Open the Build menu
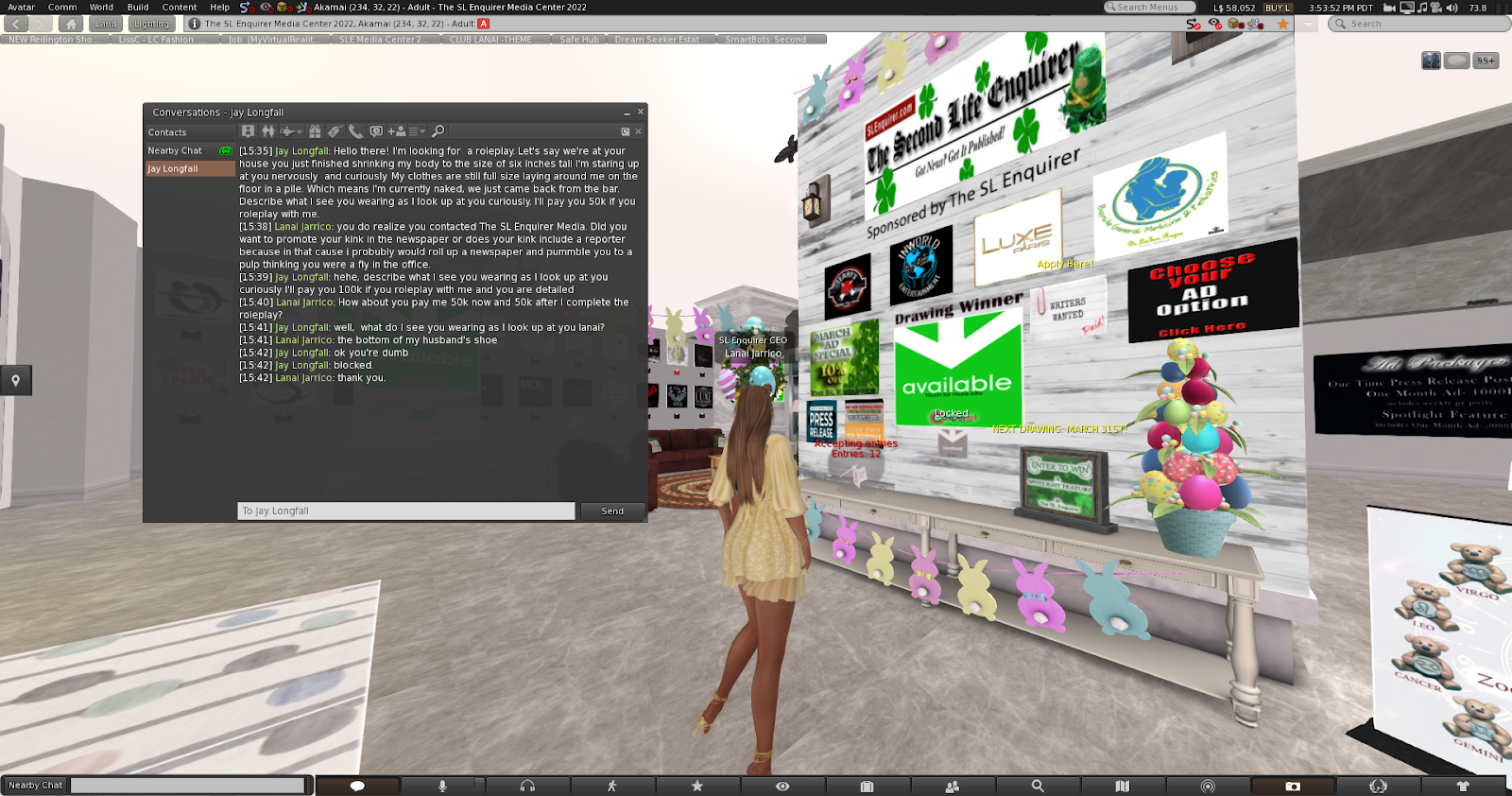 (138, 7)
